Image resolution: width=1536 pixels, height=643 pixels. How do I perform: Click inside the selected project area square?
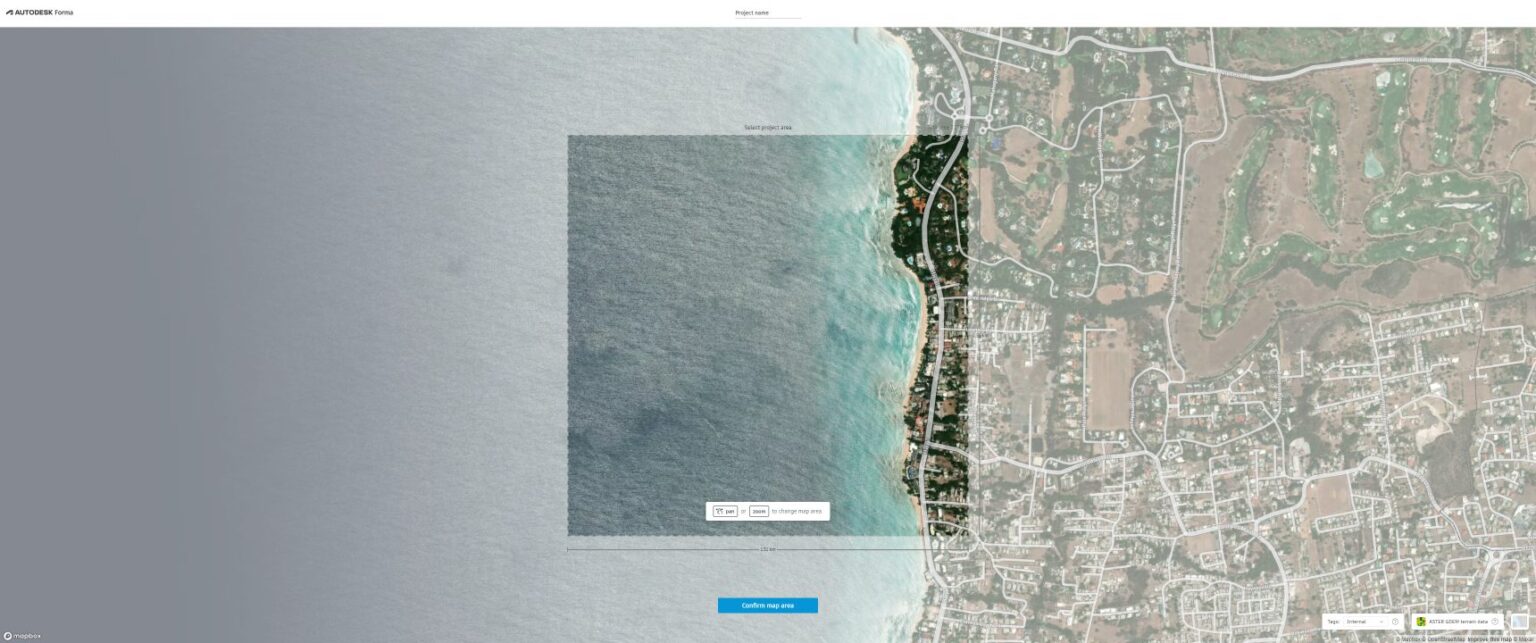tap(767, 335)
